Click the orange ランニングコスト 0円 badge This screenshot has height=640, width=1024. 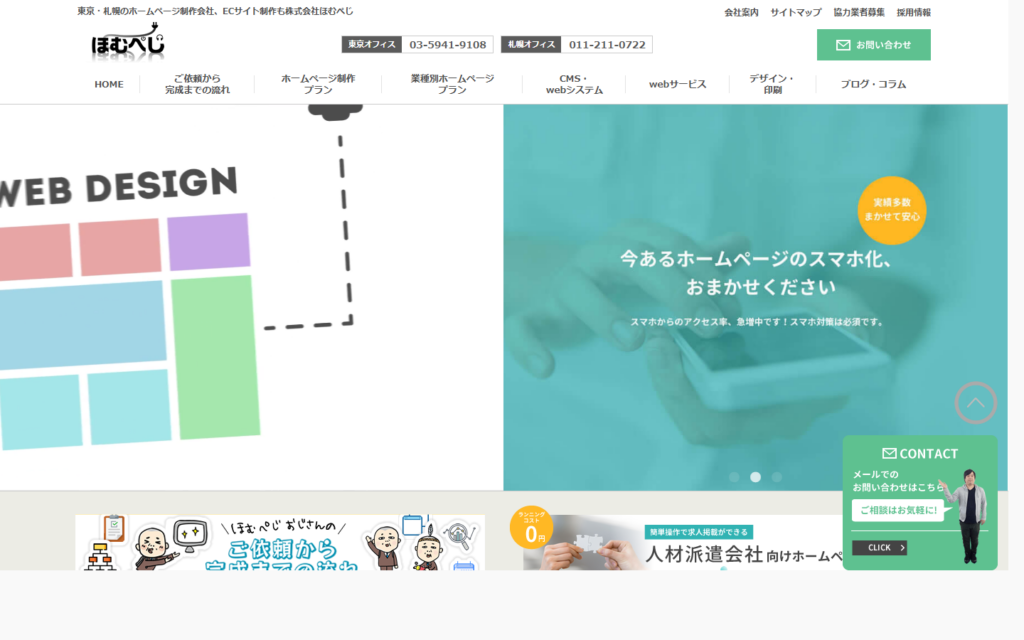[x=531, y=527]
